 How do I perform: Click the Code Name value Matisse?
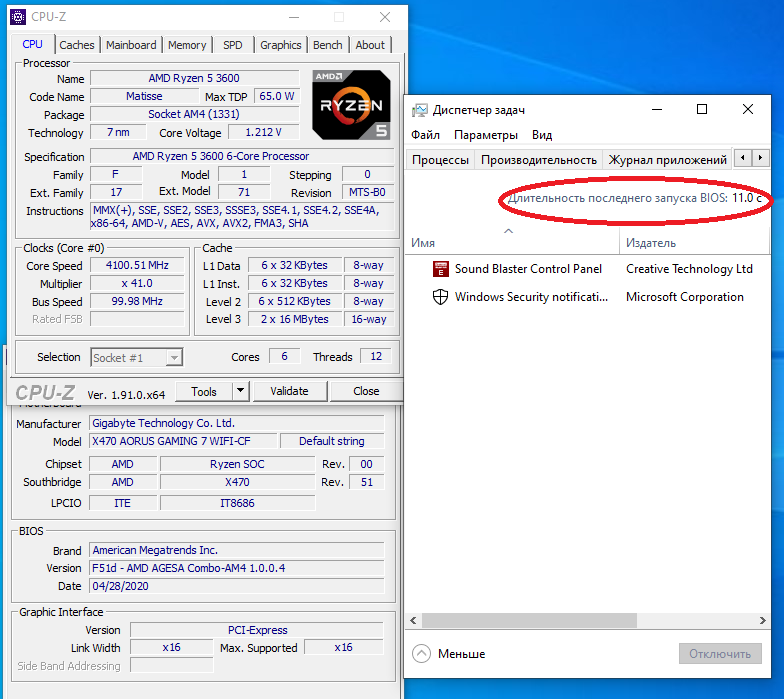144,96
